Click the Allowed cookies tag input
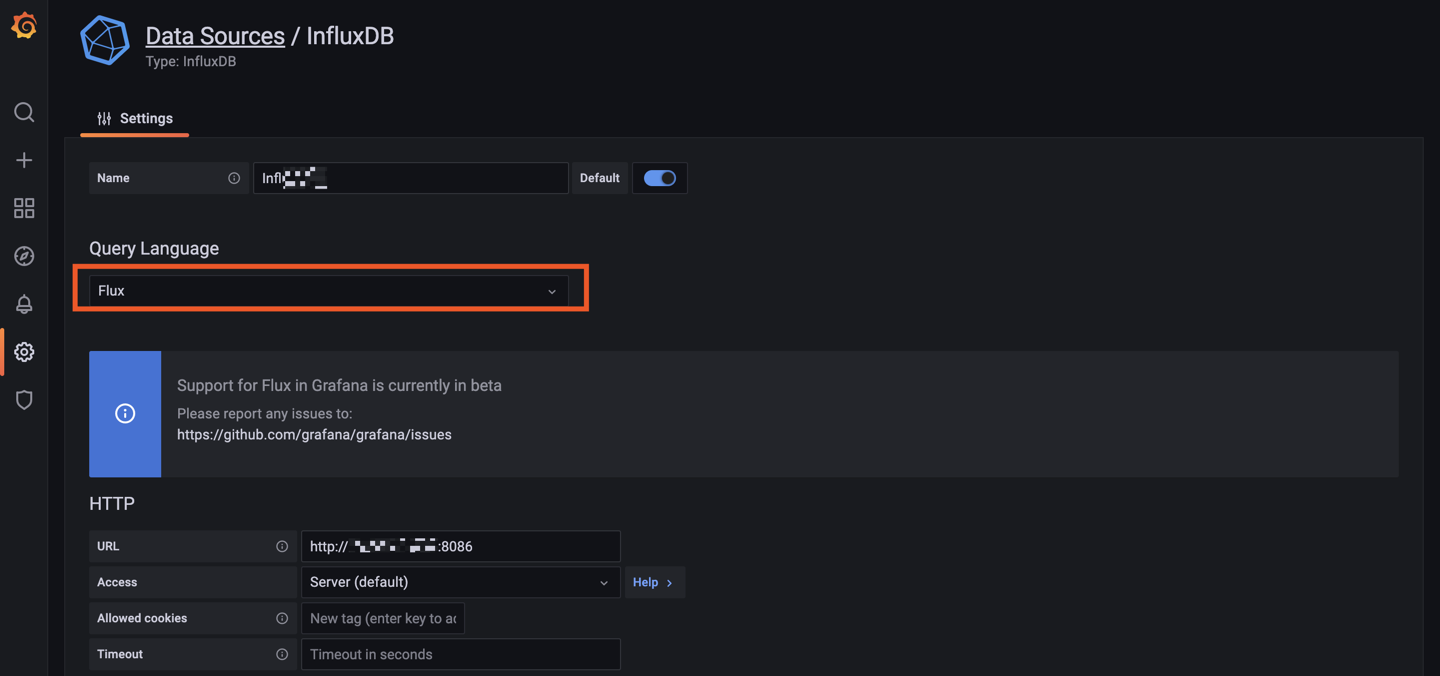 pos(383,618)
